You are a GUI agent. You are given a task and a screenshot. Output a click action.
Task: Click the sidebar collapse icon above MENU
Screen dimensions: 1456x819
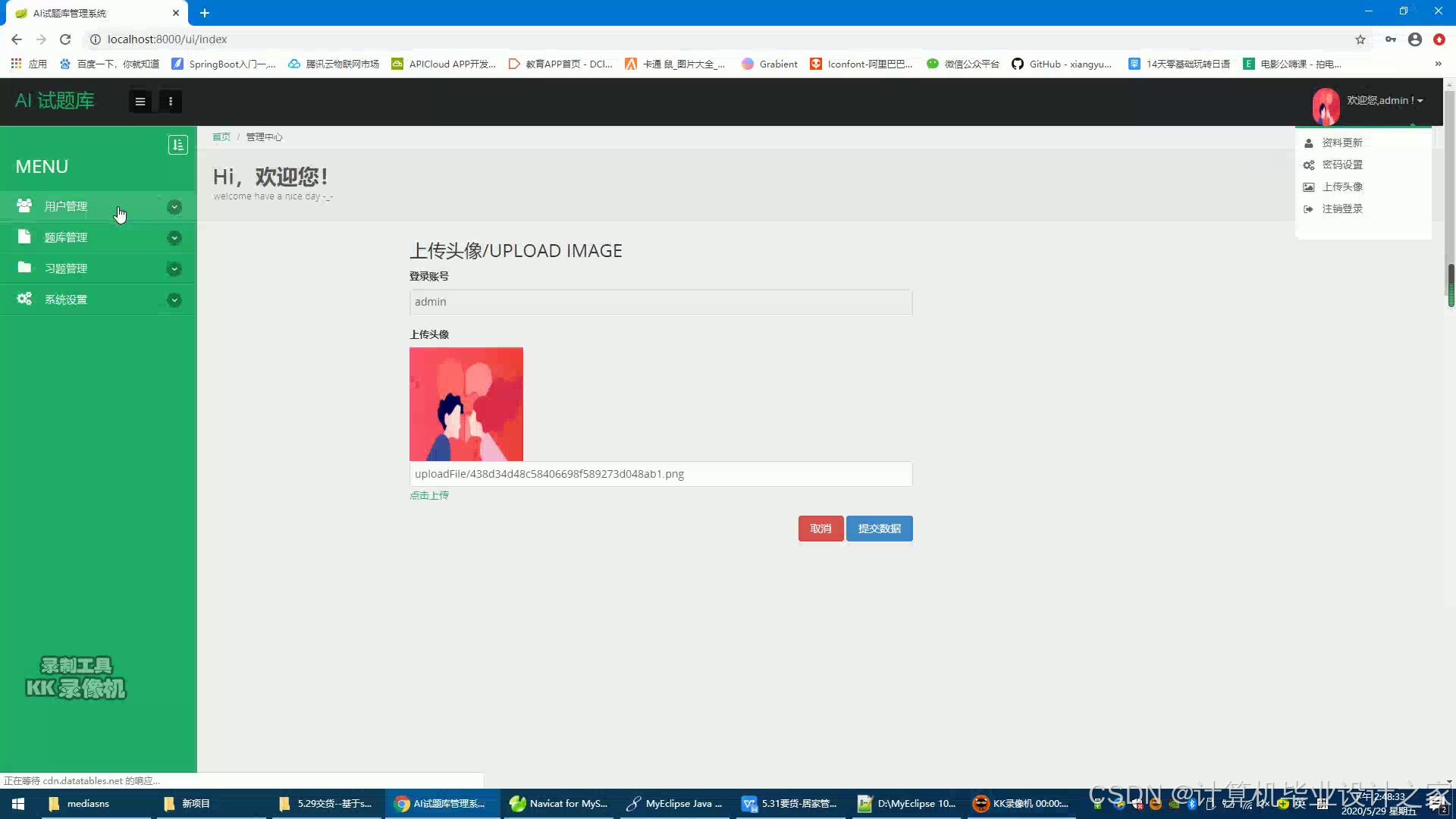pos(177,145)
